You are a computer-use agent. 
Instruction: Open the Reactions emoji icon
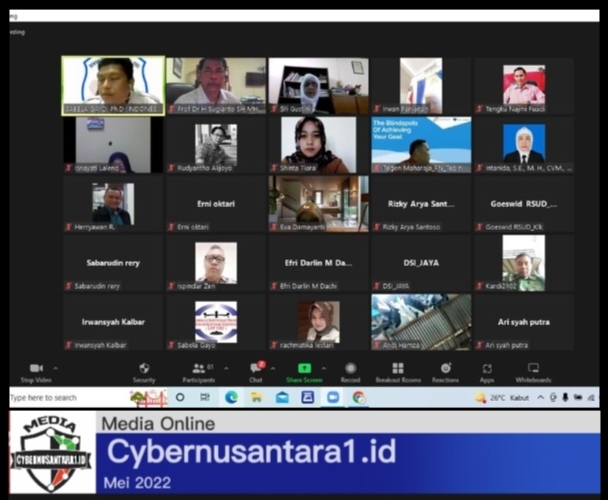[446, 368]
